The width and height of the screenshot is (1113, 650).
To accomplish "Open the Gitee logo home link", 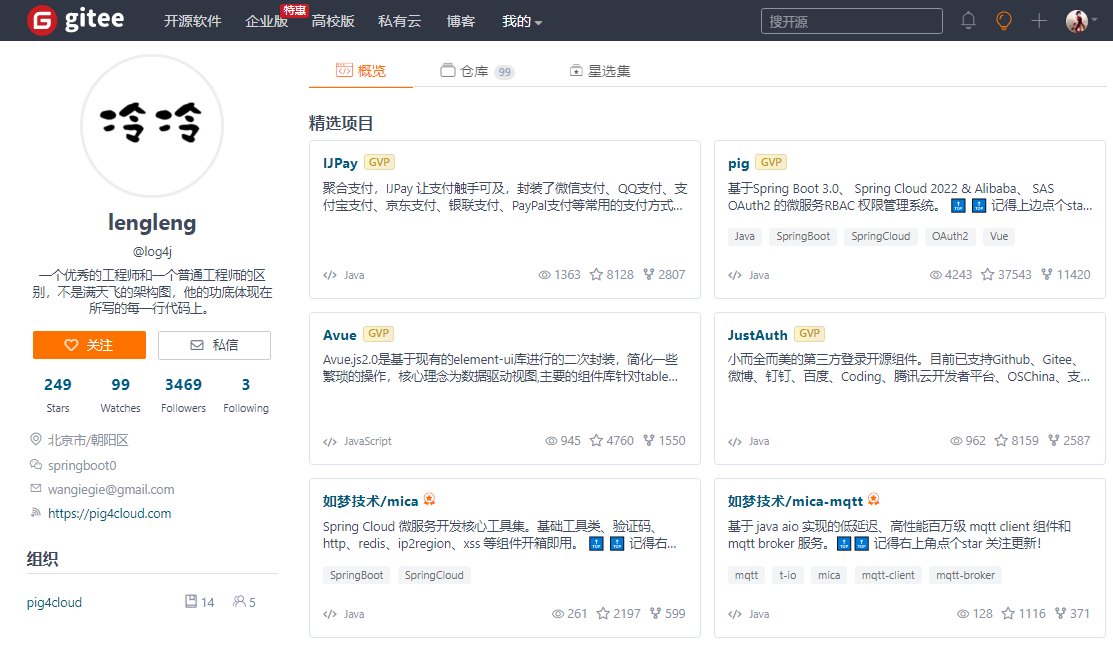I will click(76, 20).
